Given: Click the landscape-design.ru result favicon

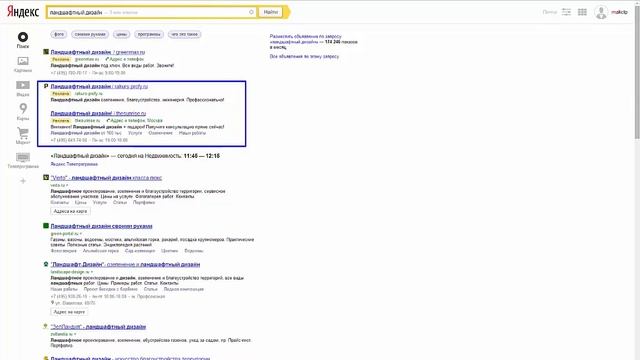Looking at the screenshot, I should (46, 264).
